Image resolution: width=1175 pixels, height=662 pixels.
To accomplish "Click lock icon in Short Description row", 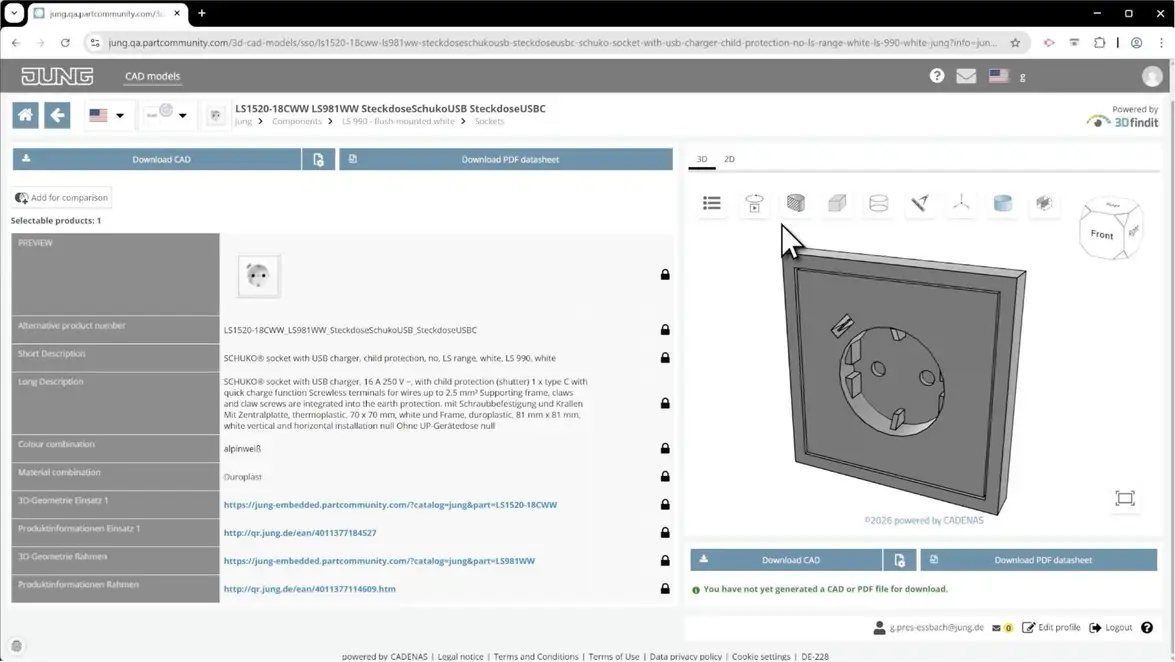I will tap(665, 358).
